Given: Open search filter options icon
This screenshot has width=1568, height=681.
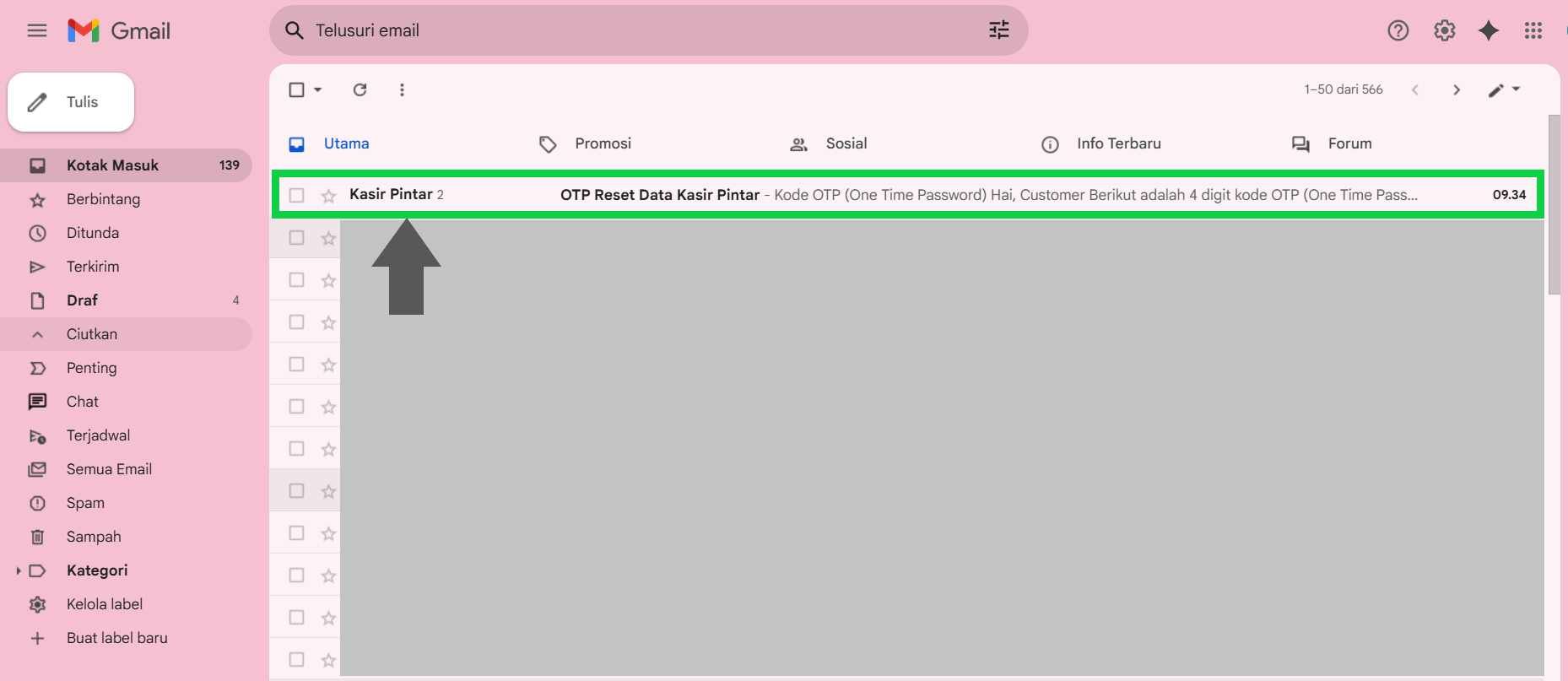Looking at the screenshot, I should pyautogui.click(x=999, y=31).
